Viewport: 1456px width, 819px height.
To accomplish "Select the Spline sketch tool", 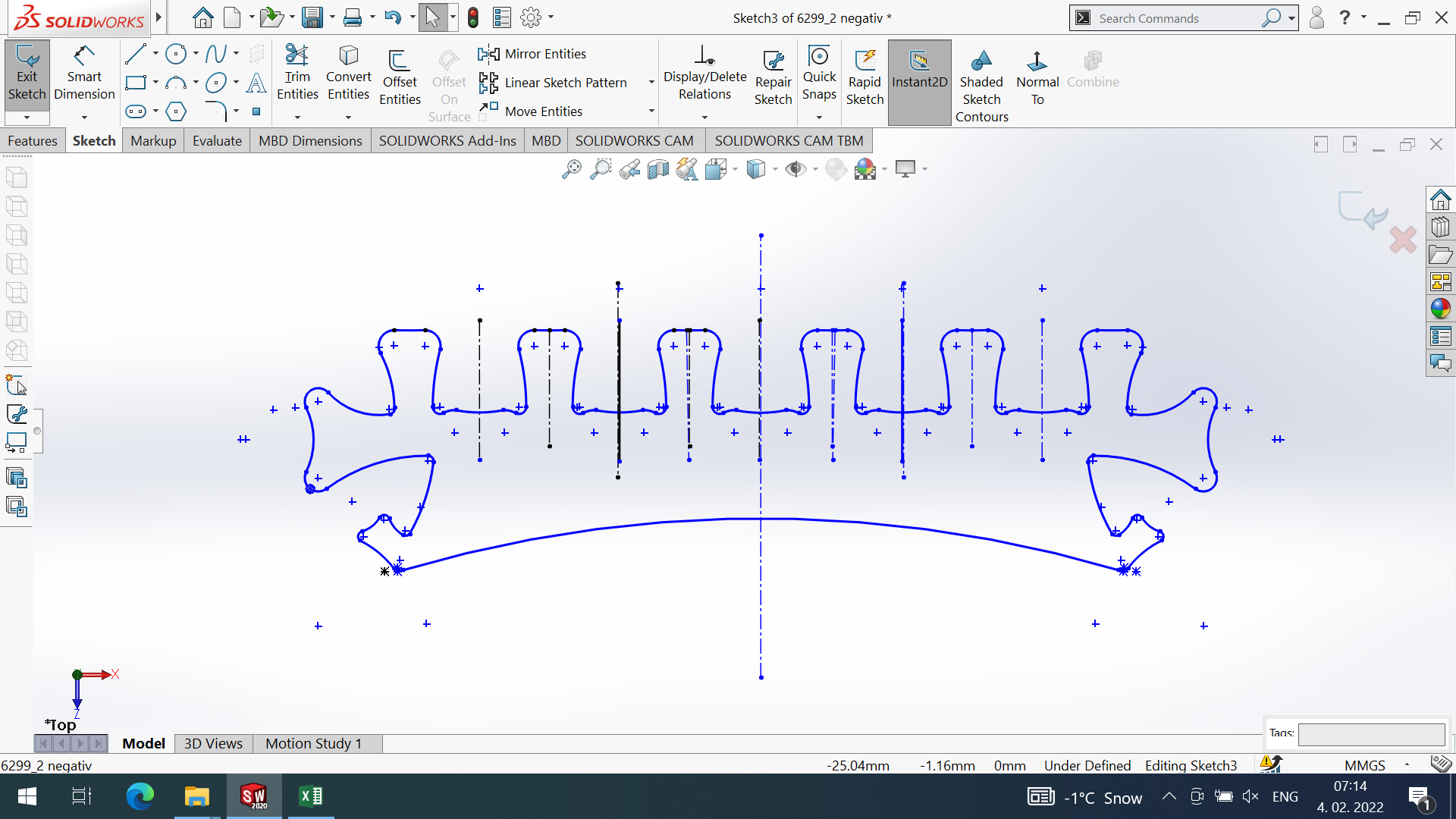I will [216, 54].
